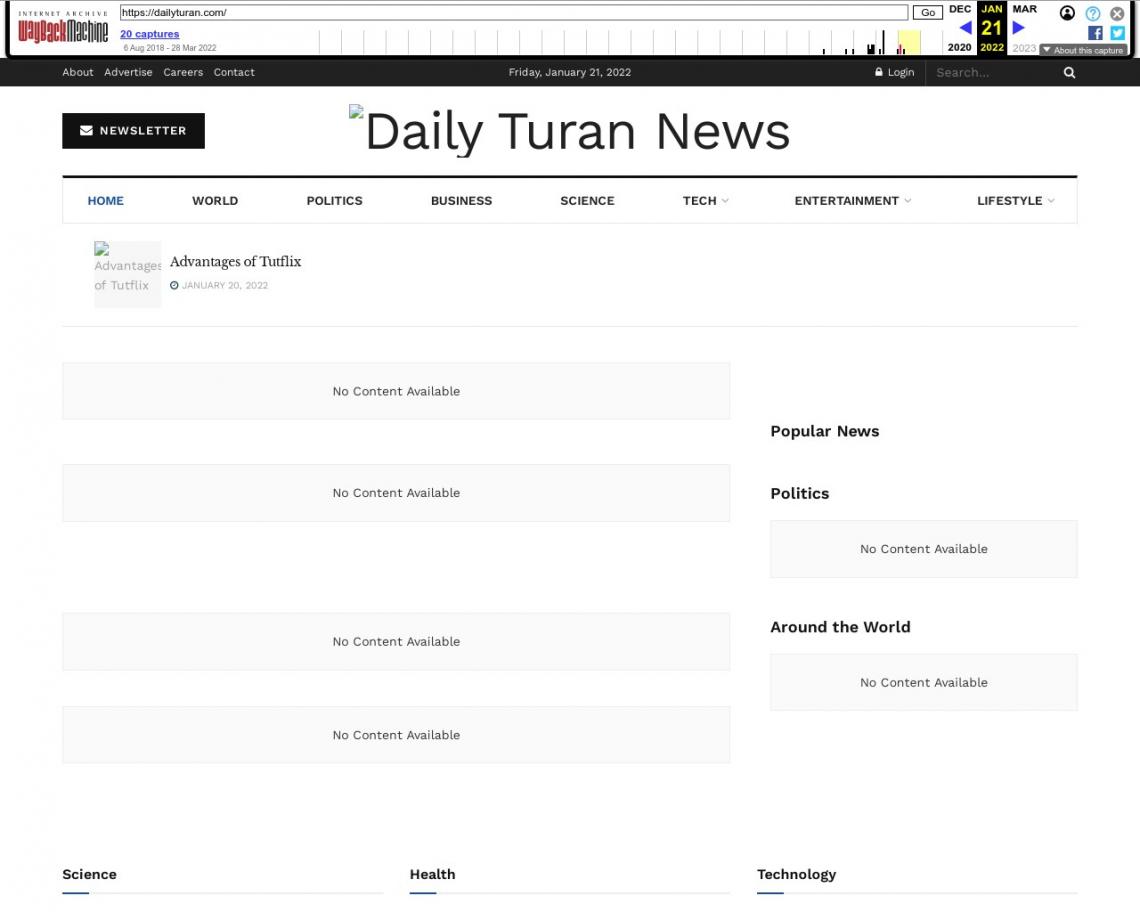This screenshot has height=912, width=1140.
Task: Click the Login link
Action: pos(895,72)
